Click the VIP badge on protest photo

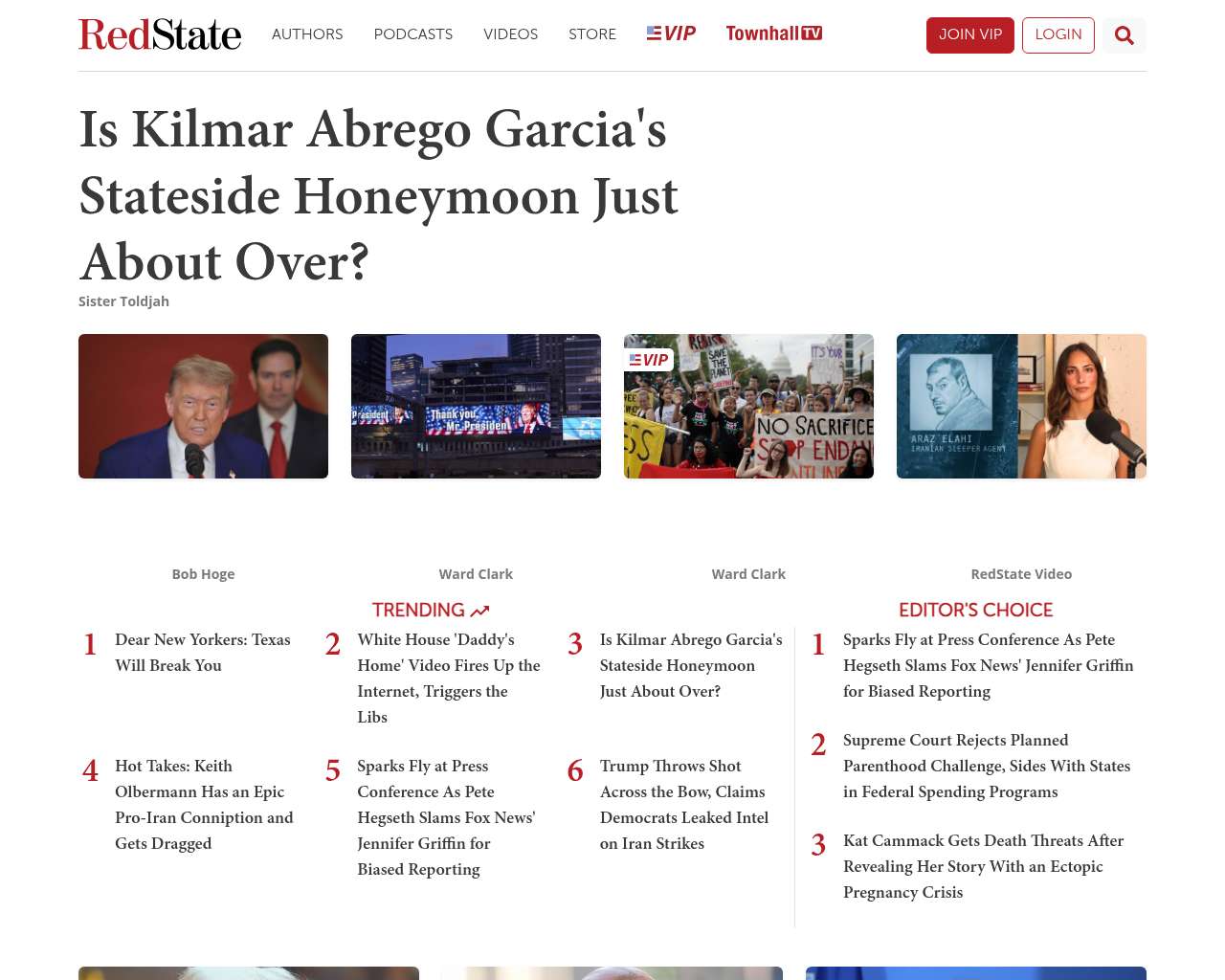(x=649, y=360)
